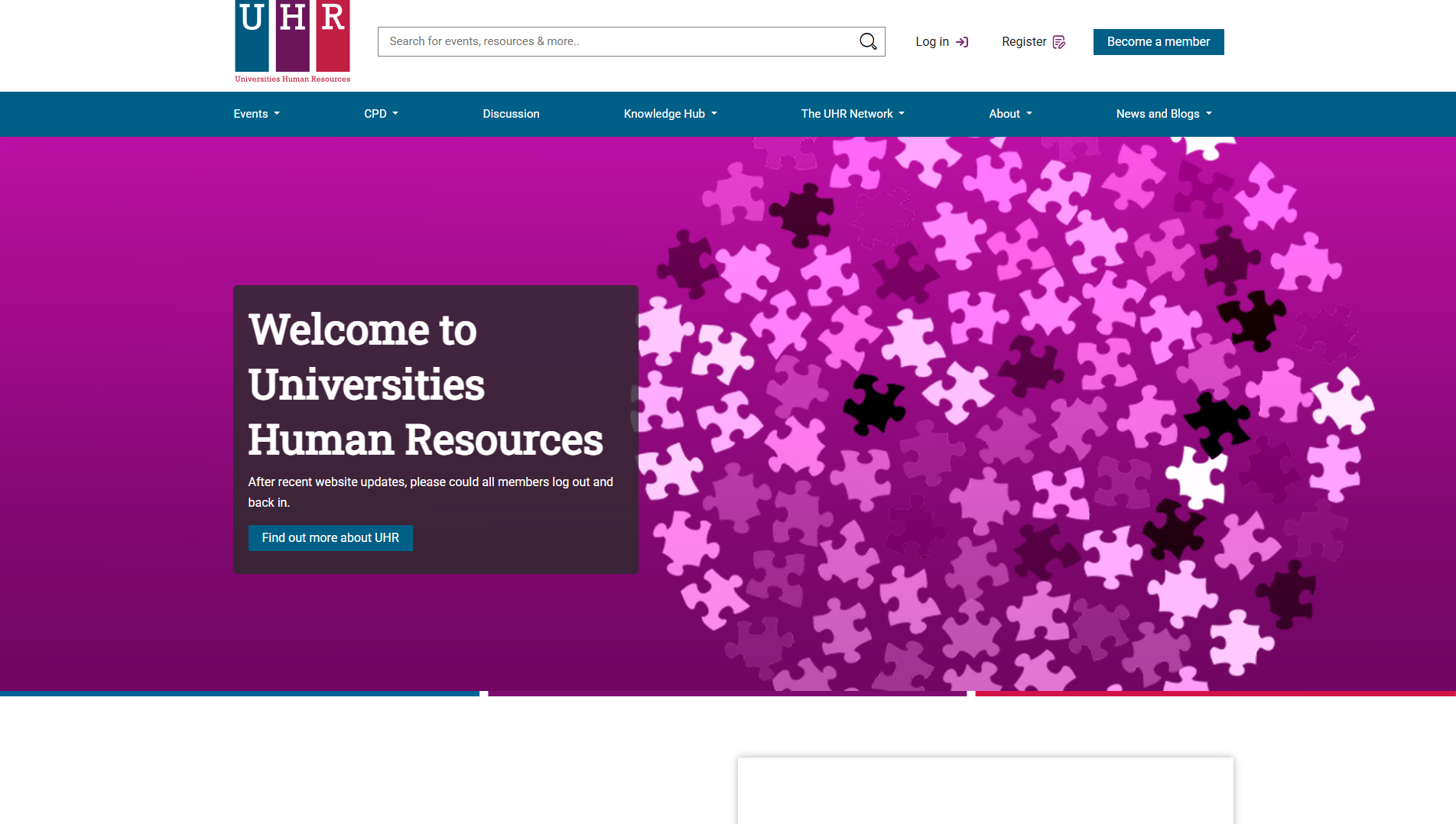Select the purple carousel slide indicator bar
This screenshot has height=824, width=1456.
(x=727, y=693)
